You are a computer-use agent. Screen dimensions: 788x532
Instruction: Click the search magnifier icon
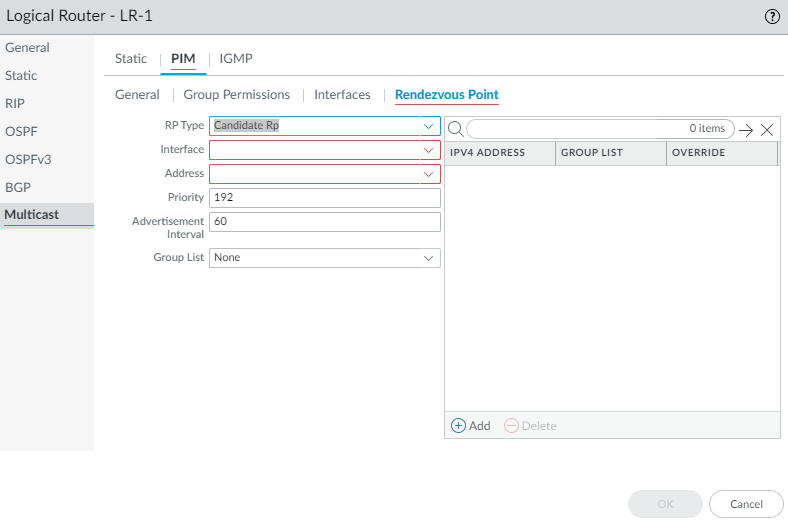[454, 129]
